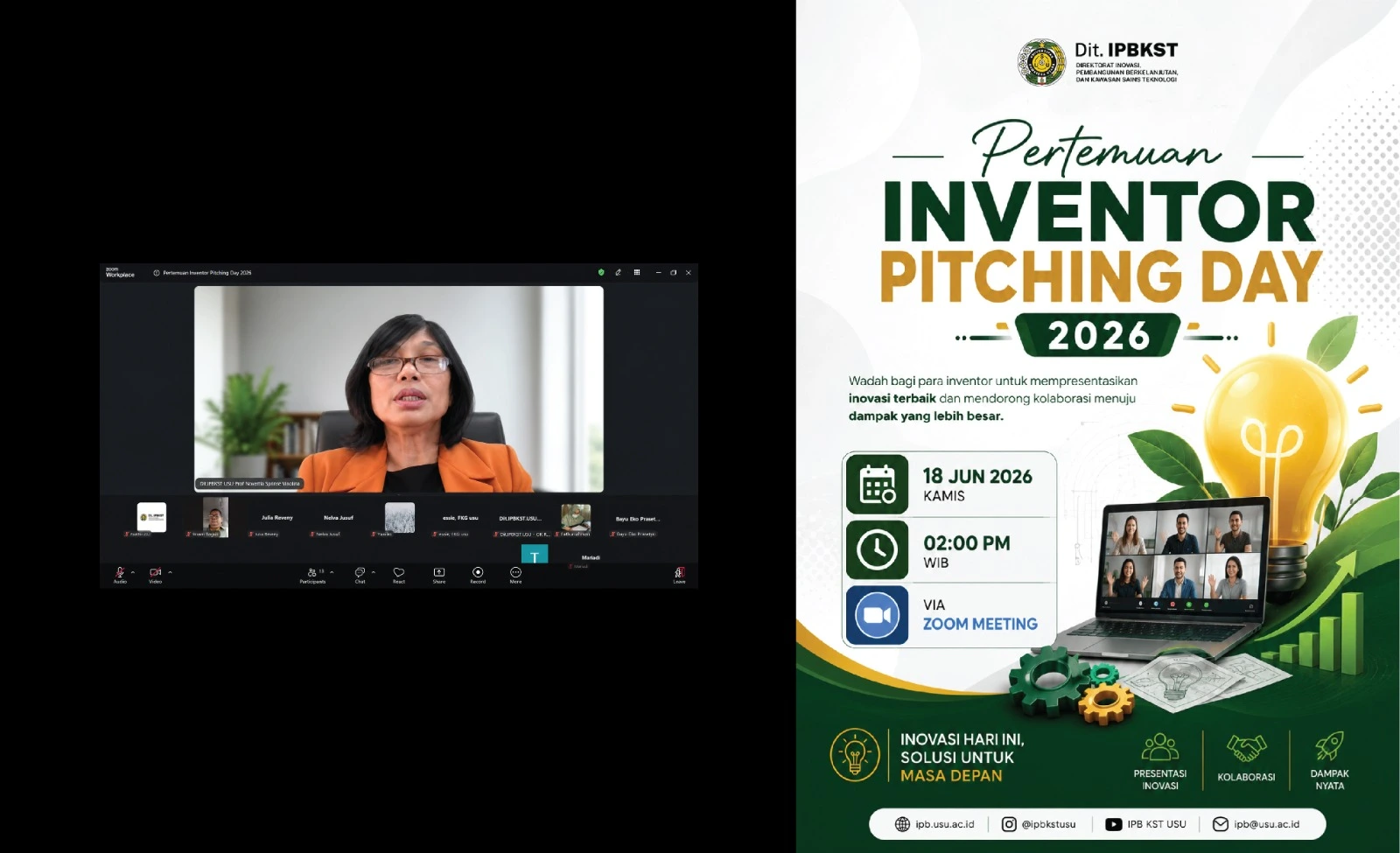1400x853 pixels.
Task: Click the 18 JUN 2026 date text
Action: (x=977, y=476)
